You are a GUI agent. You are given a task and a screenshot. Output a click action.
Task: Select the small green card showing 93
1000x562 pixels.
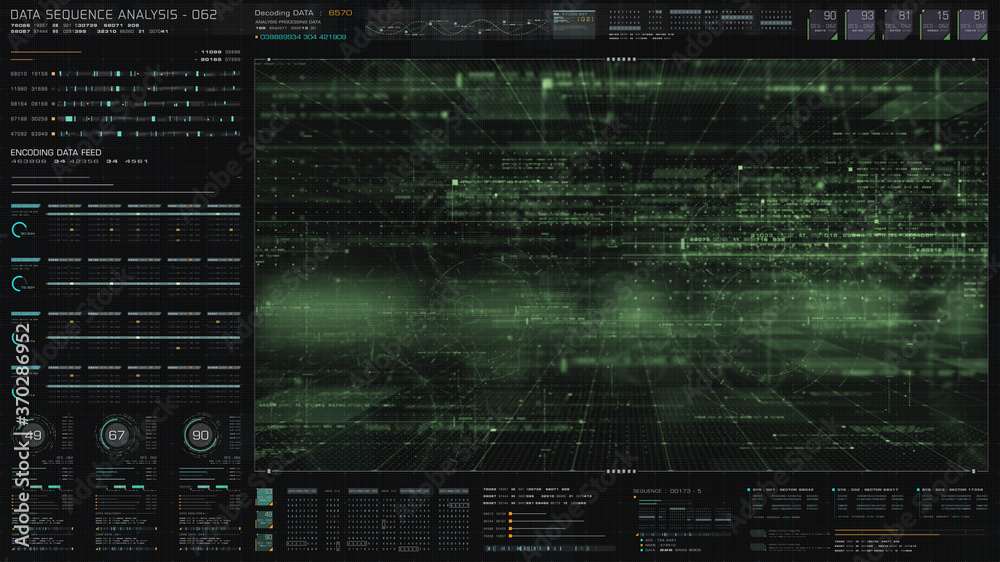(x=265, y=497)
